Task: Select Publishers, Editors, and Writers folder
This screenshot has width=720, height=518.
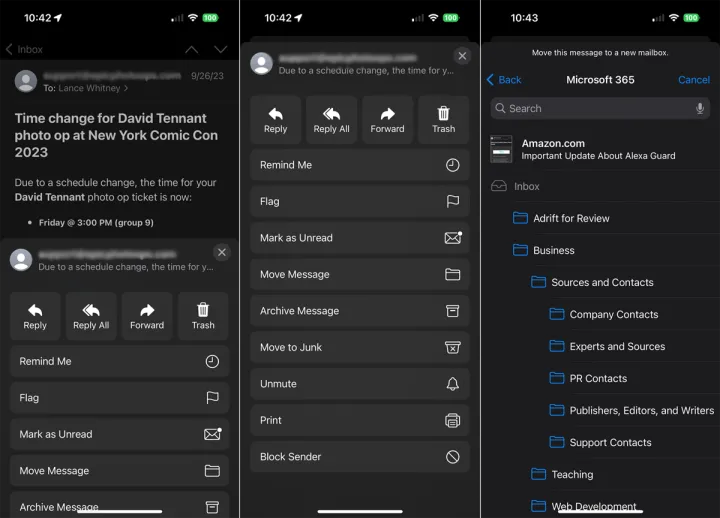Action: tap(641, 410)
